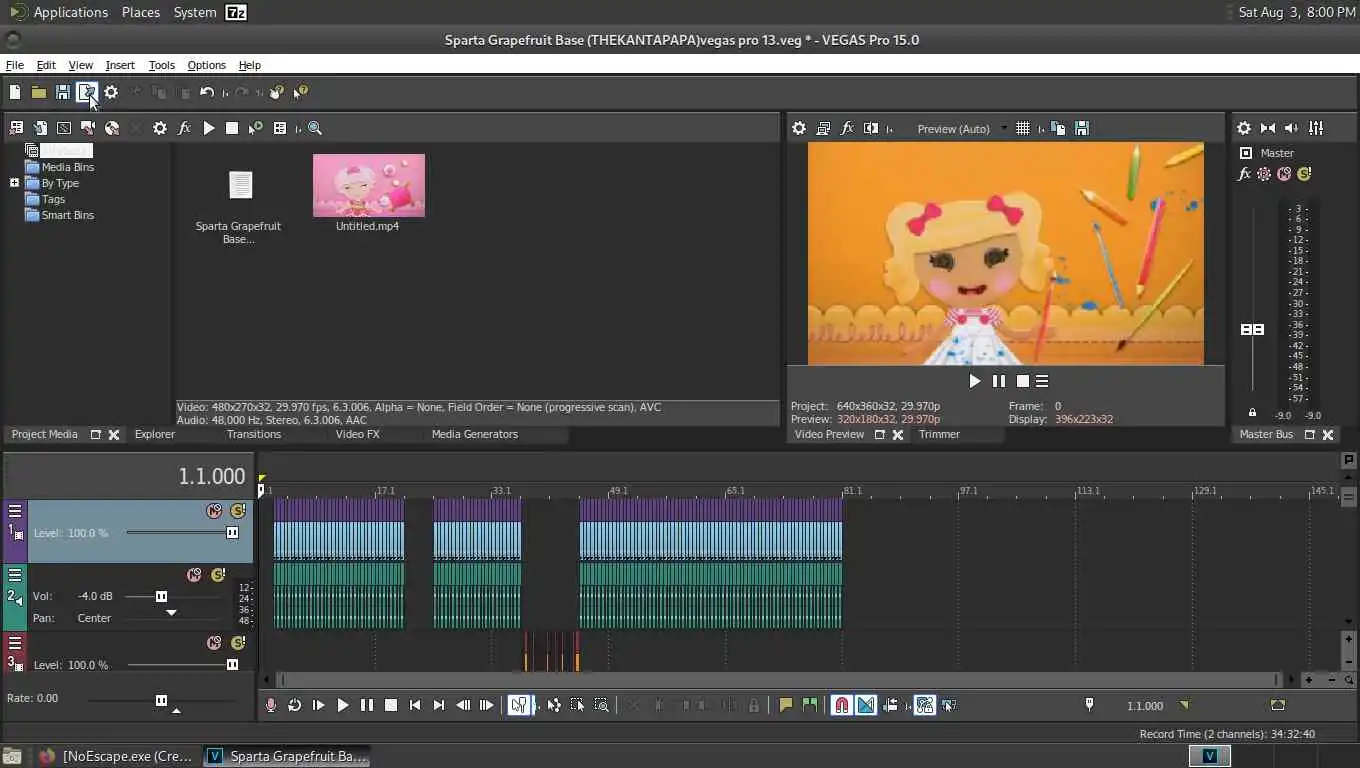The image size is (1360, 768).
Task: Stop the Video Preview playback
Action: coord(1022,381)
